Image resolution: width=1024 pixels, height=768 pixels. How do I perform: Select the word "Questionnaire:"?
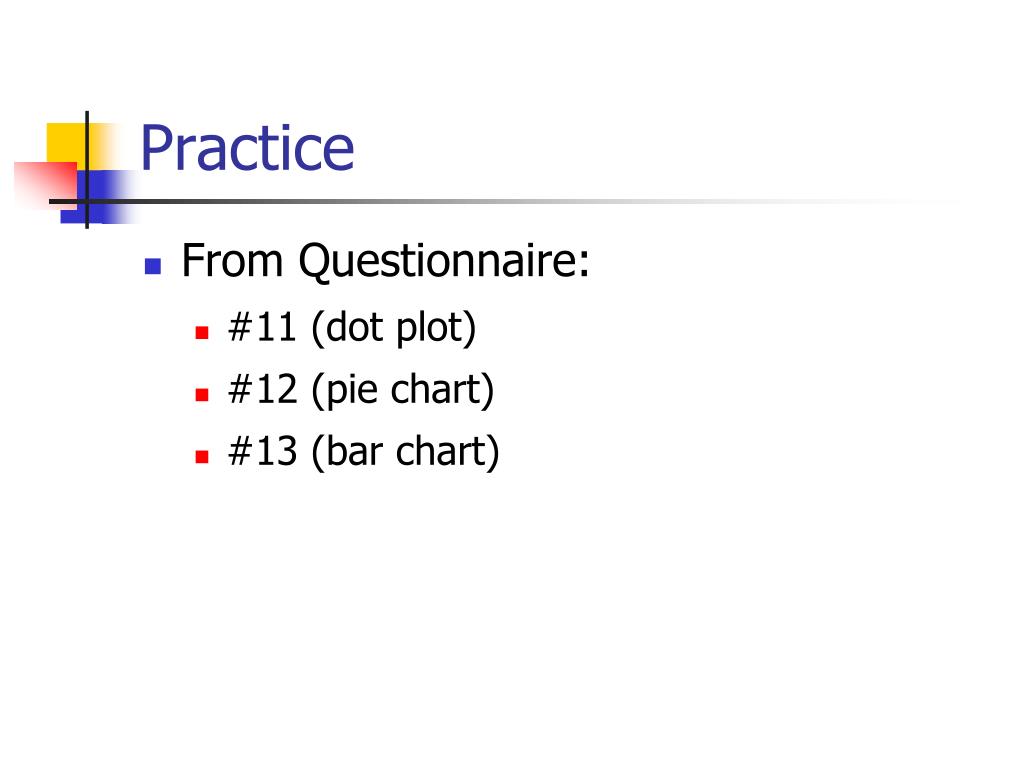444,262
